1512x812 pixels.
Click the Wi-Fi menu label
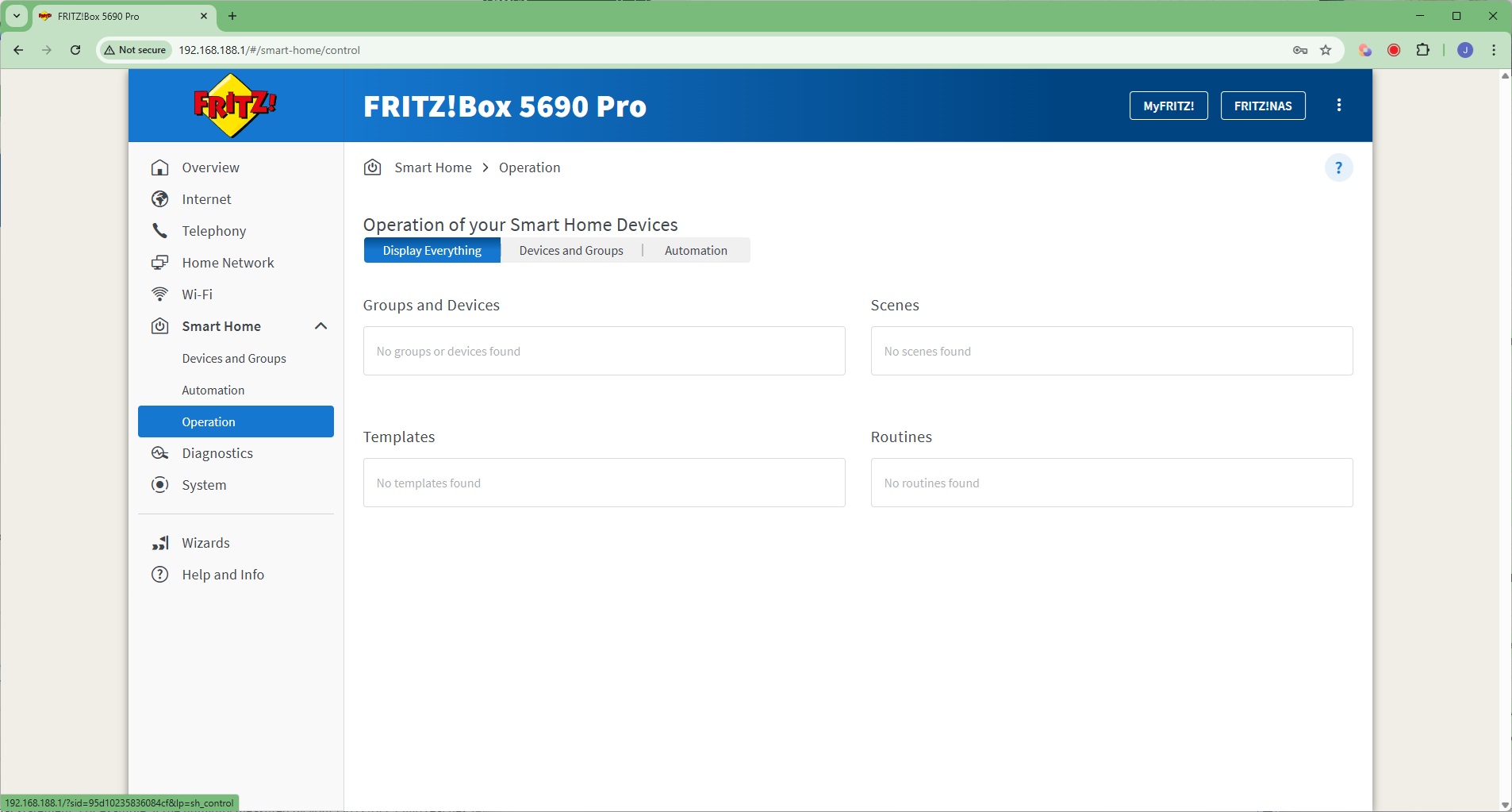tap(197, 294)
